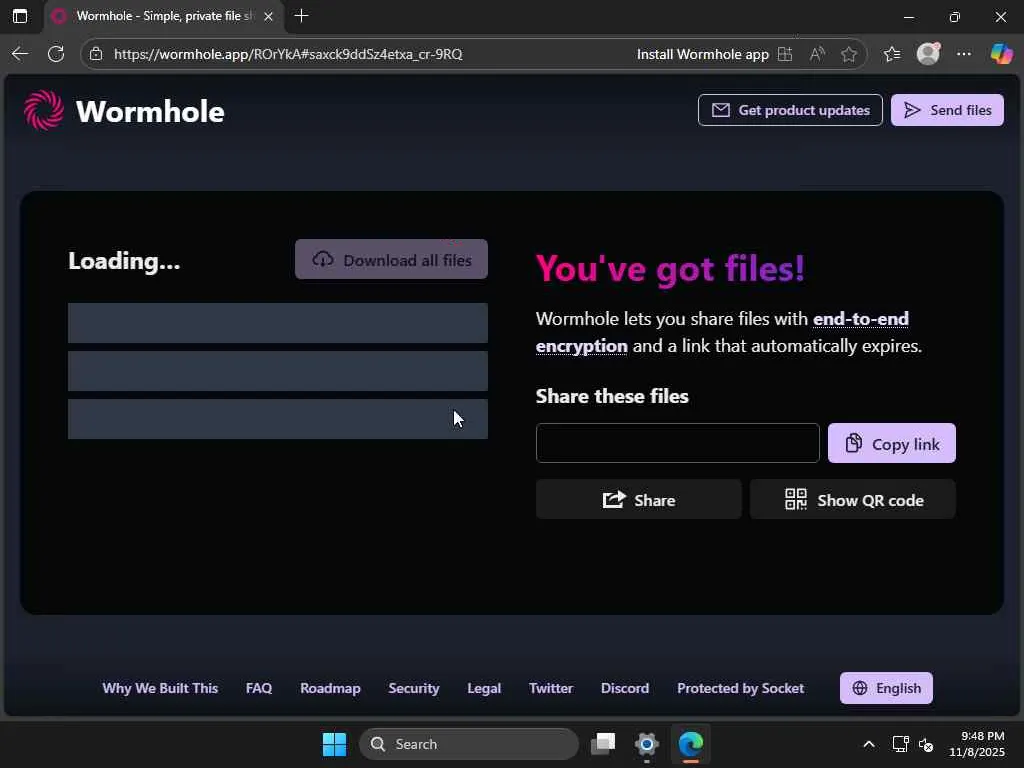
Task: Show hidden icons in system tray
Action: (869, 744)
